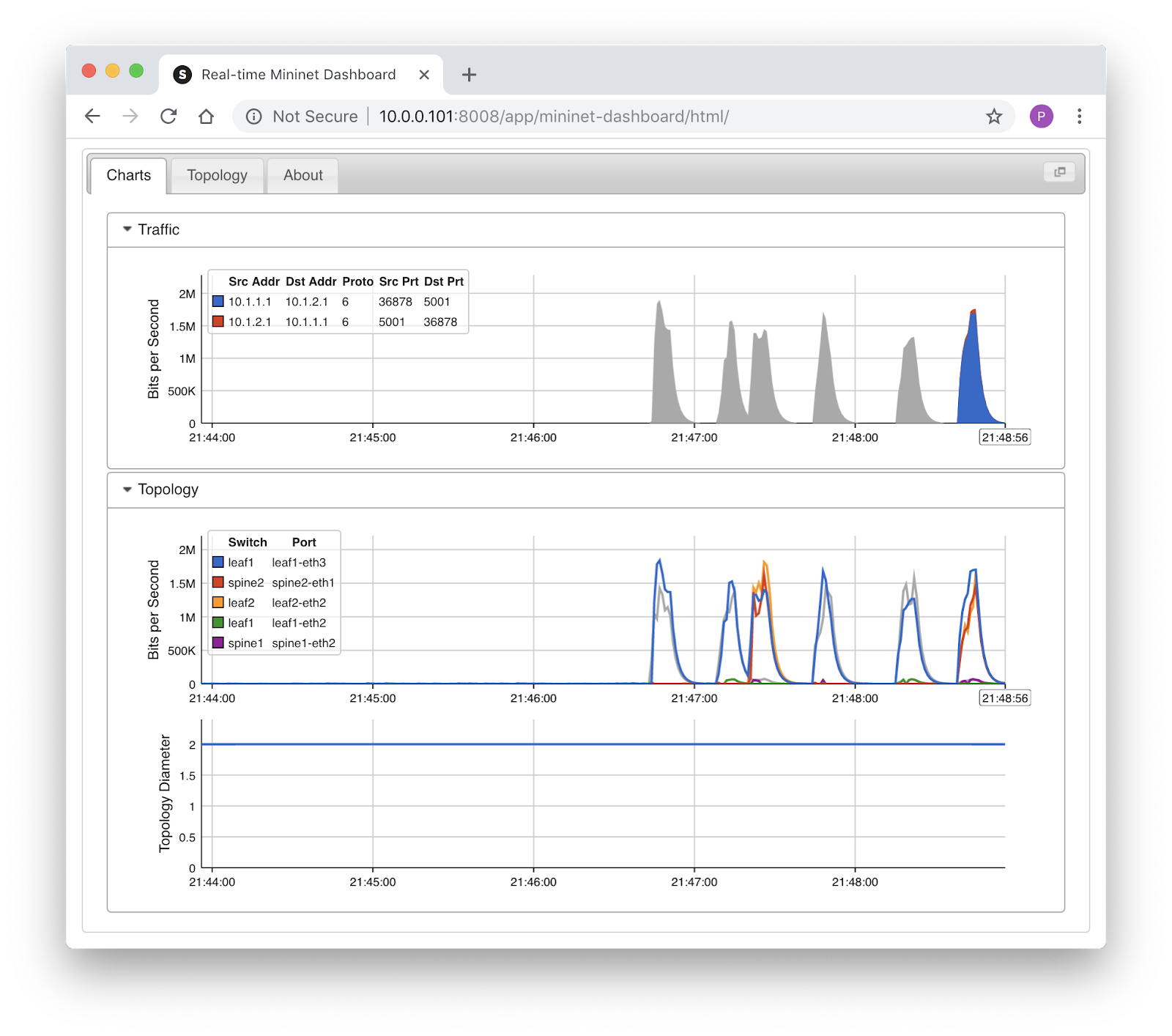
Task: Click destination port 36878 in second flow row
Action: point(440,322)
